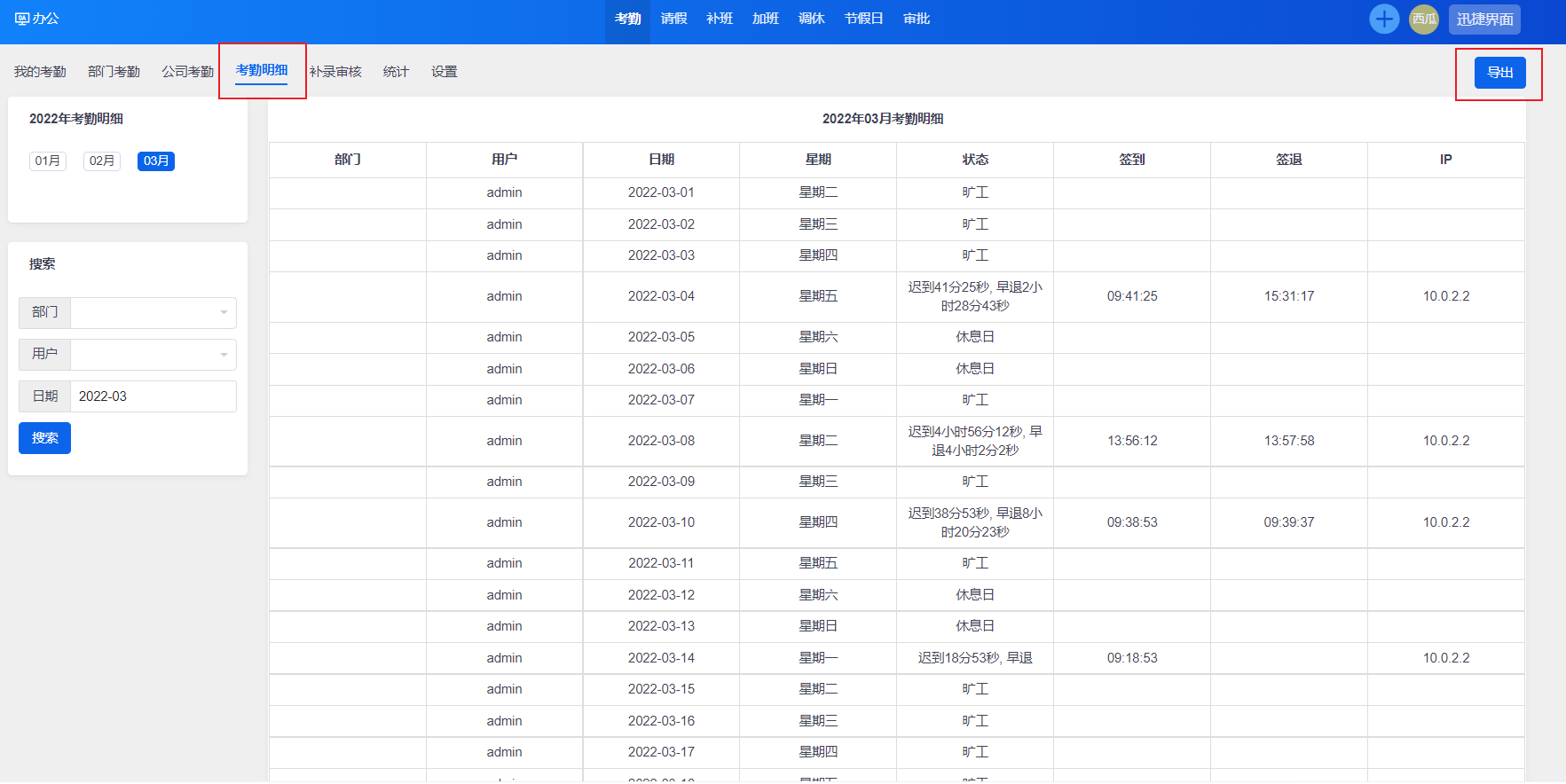Switch to the 我的考勤 tab
This screenshot has height=784, width=1566.
(40, 72)
